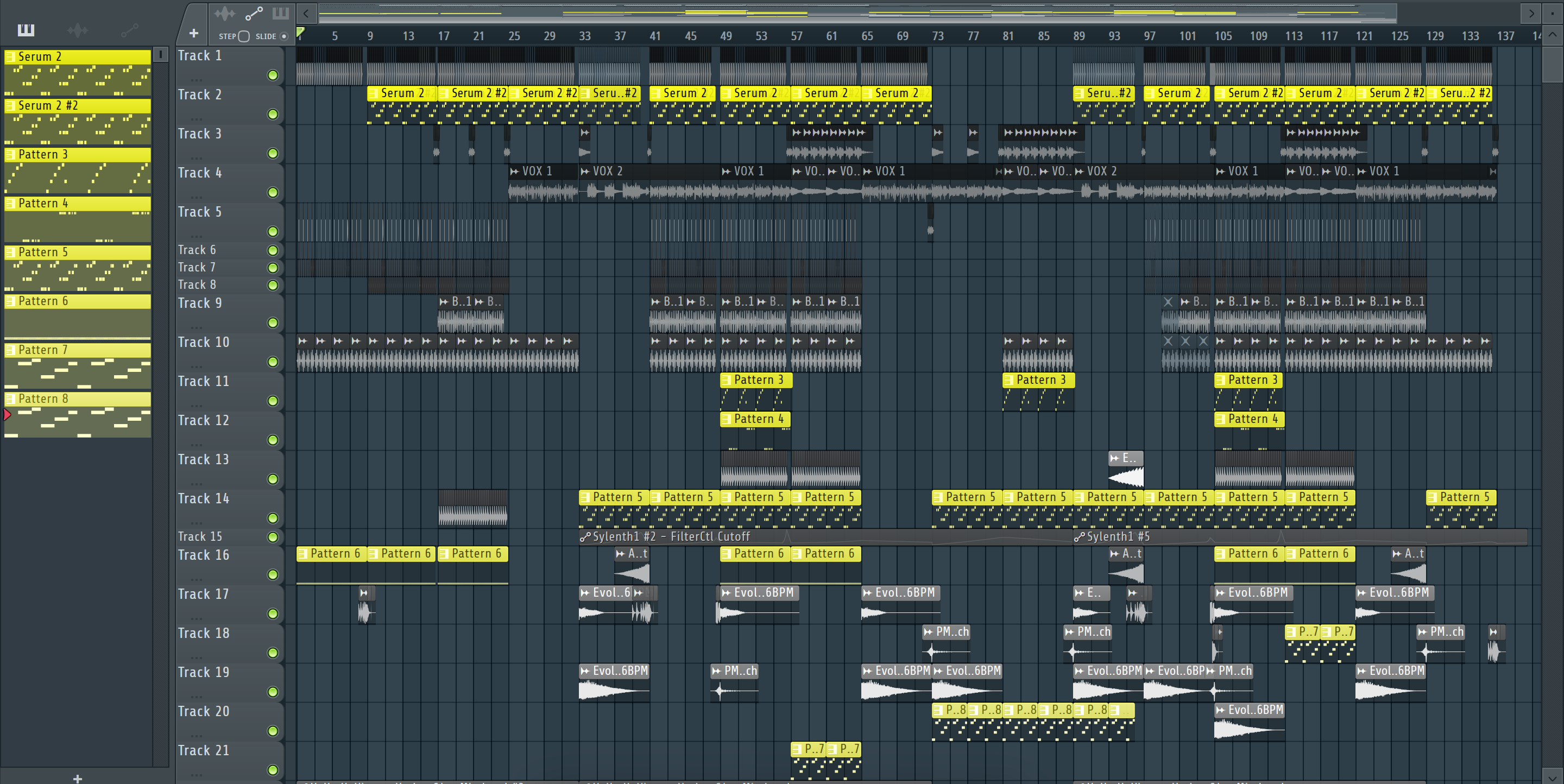Select automation clip focus in playlist header
Screen dimensions: 1564x784
click(254, 12)
